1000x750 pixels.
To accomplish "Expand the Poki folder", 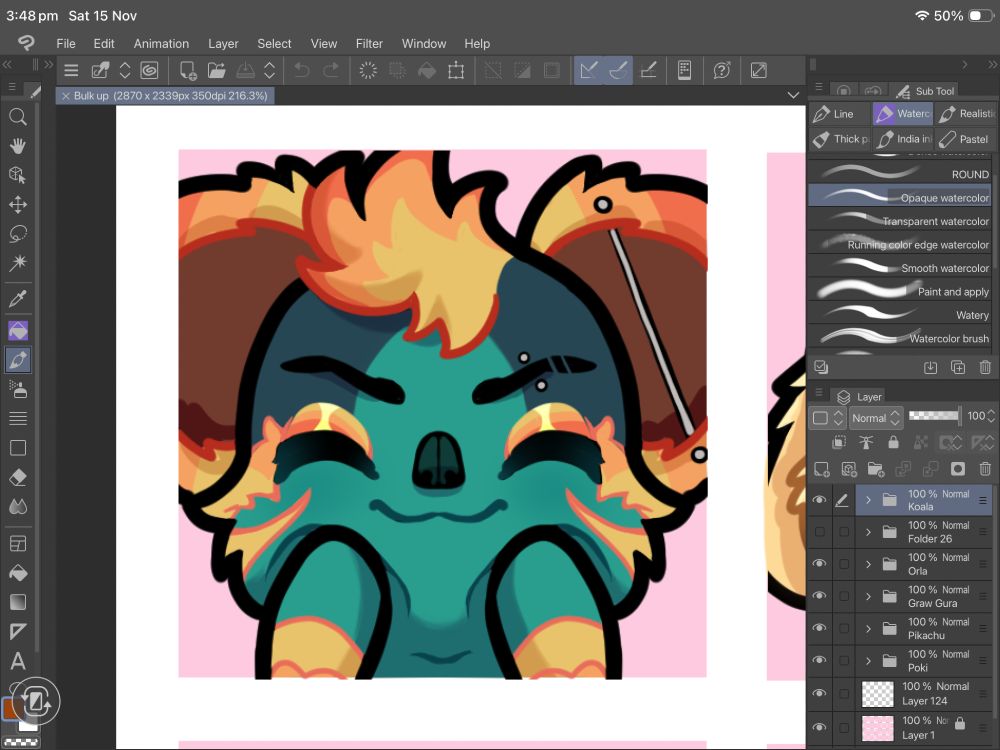I will [x=868, y=661].
